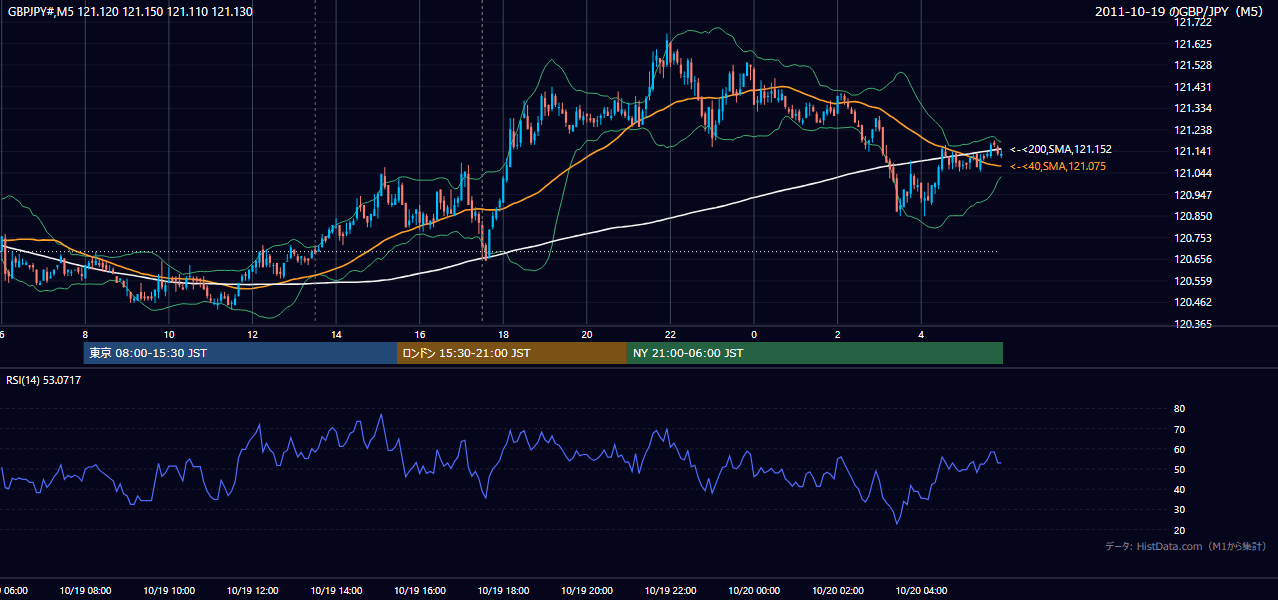Click the 10/19 12:00 time label

[x=250, y=590]
